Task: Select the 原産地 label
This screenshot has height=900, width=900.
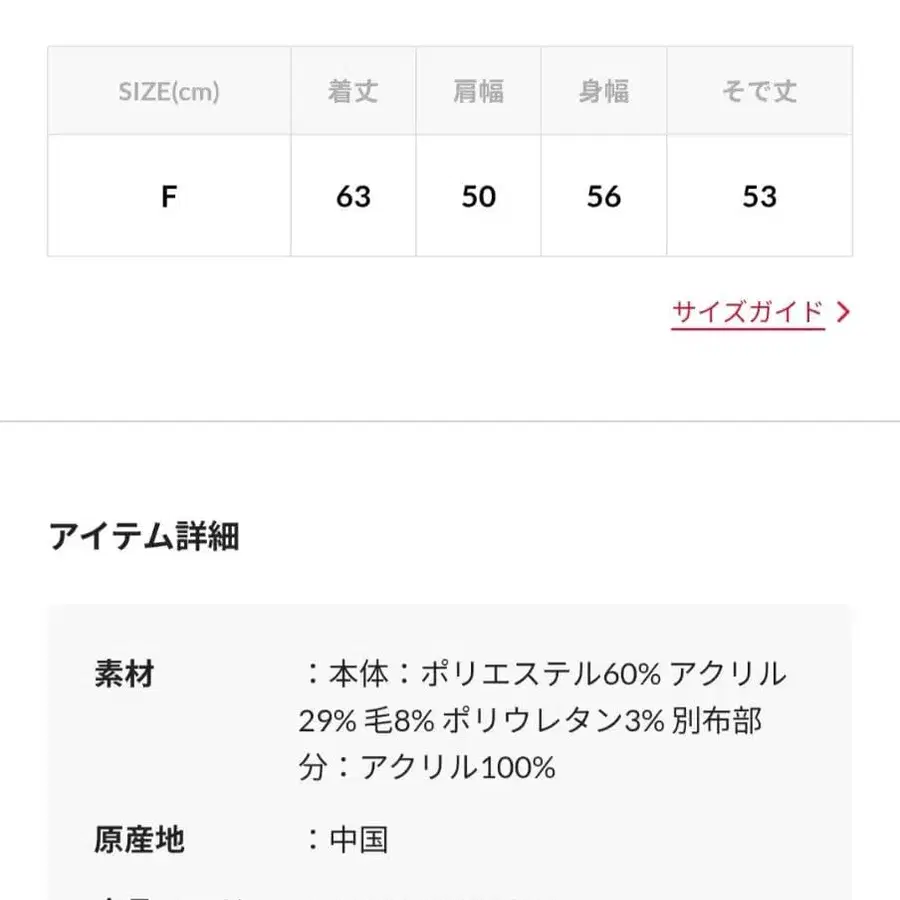Action: pyautogui.click(x=140, y=840)
